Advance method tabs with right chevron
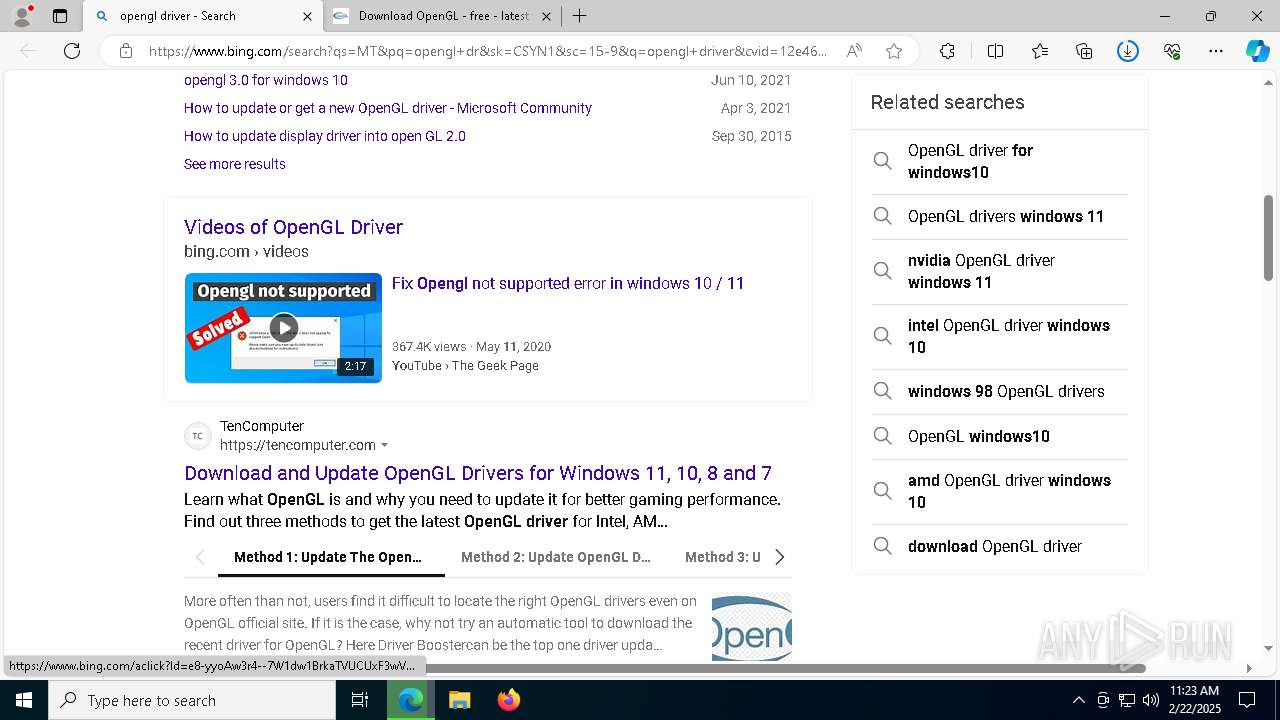1280x720 pixels. 780,557
